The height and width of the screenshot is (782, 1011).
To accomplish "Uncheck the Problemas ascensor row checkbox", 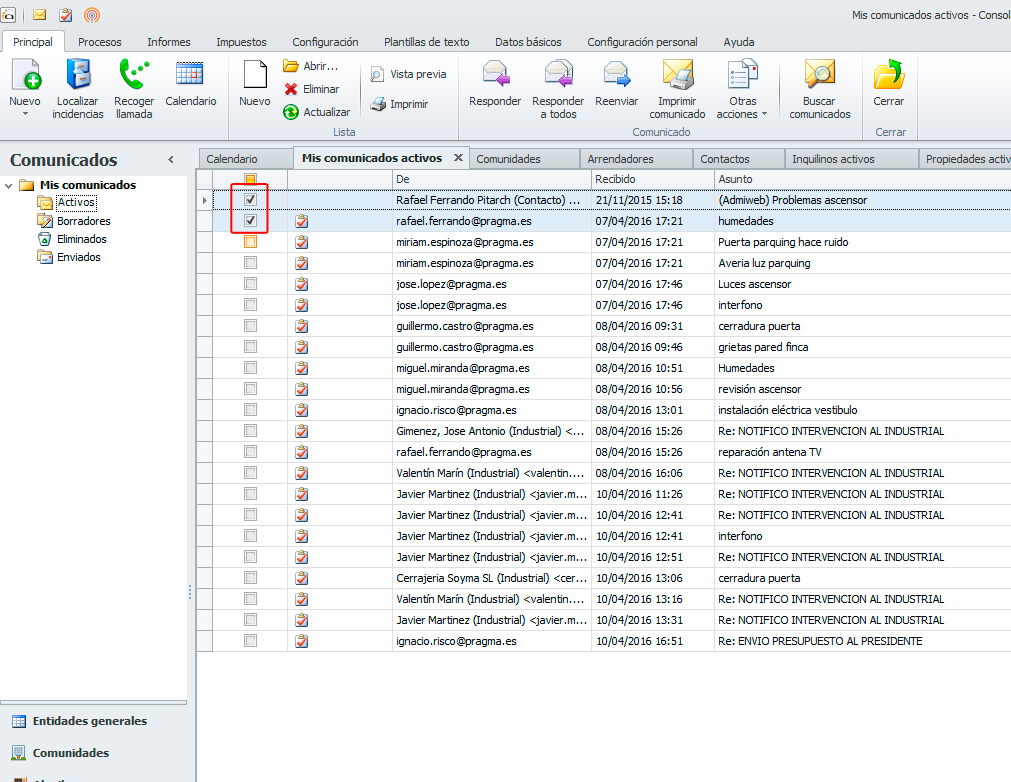I will pos(250,200).
